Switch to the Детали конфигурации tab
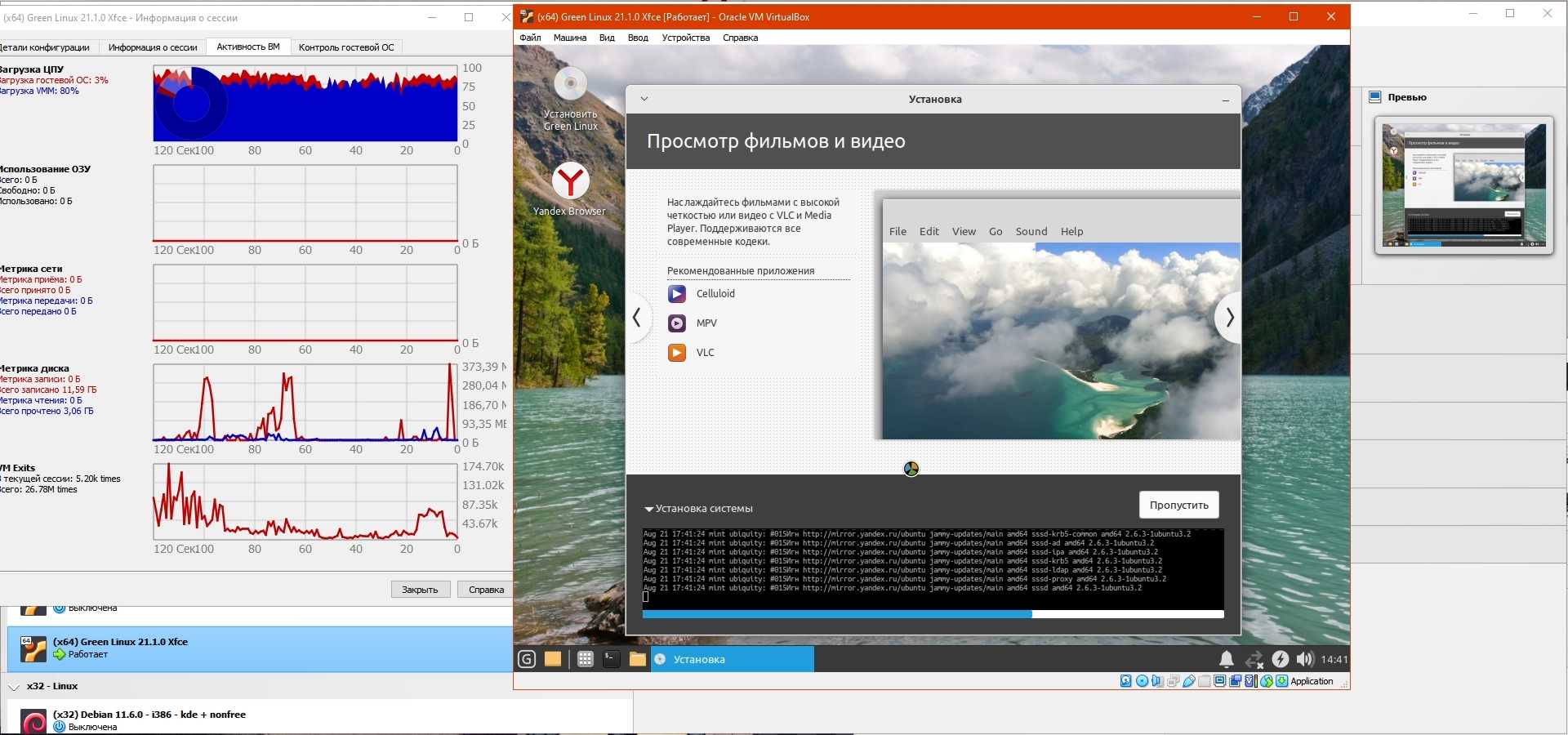 [x=47, y=47]
